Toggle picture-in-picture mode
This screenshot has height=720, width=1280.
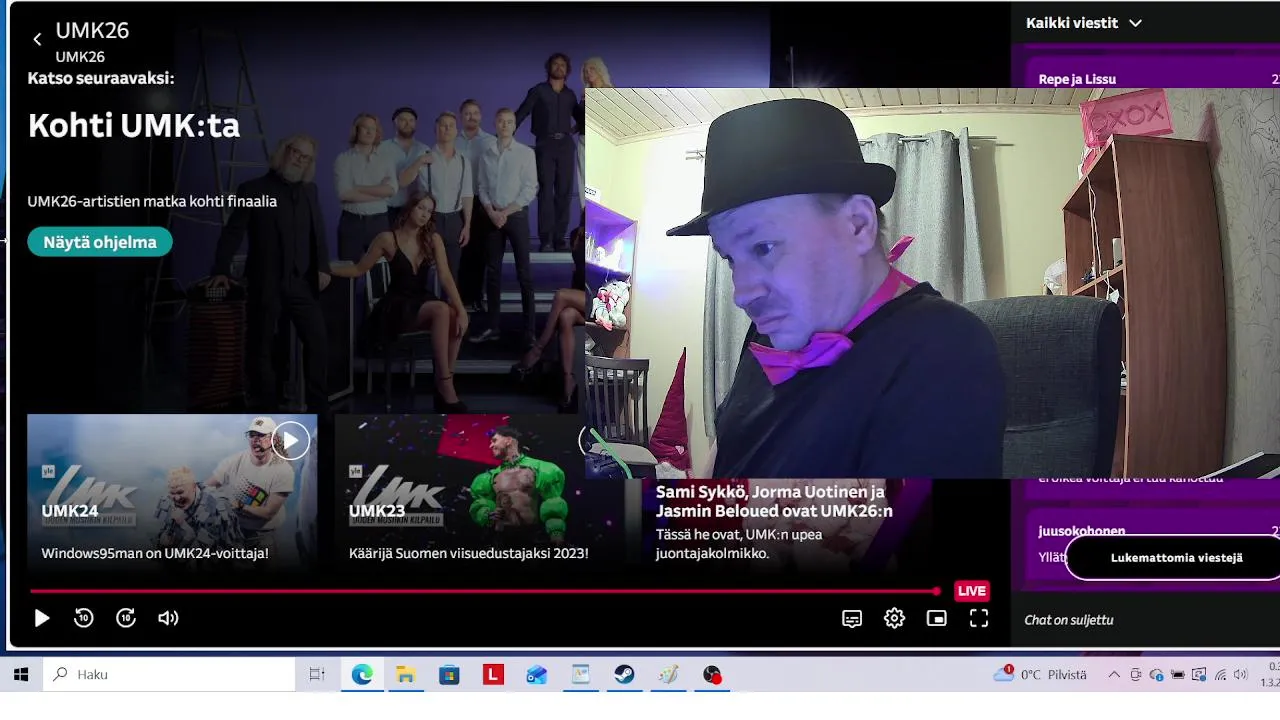tap(936, 619)
